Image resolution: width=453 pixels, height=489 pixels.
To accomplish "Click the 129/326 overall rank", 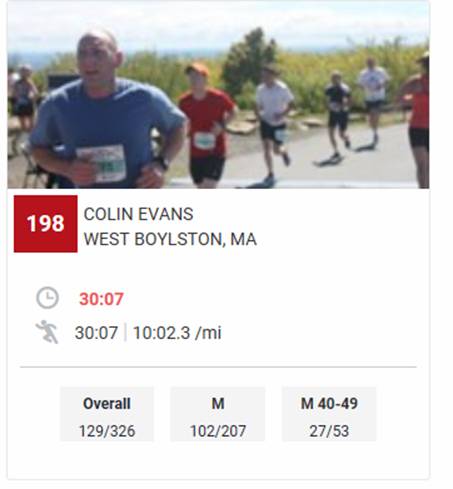I will 107,431.
